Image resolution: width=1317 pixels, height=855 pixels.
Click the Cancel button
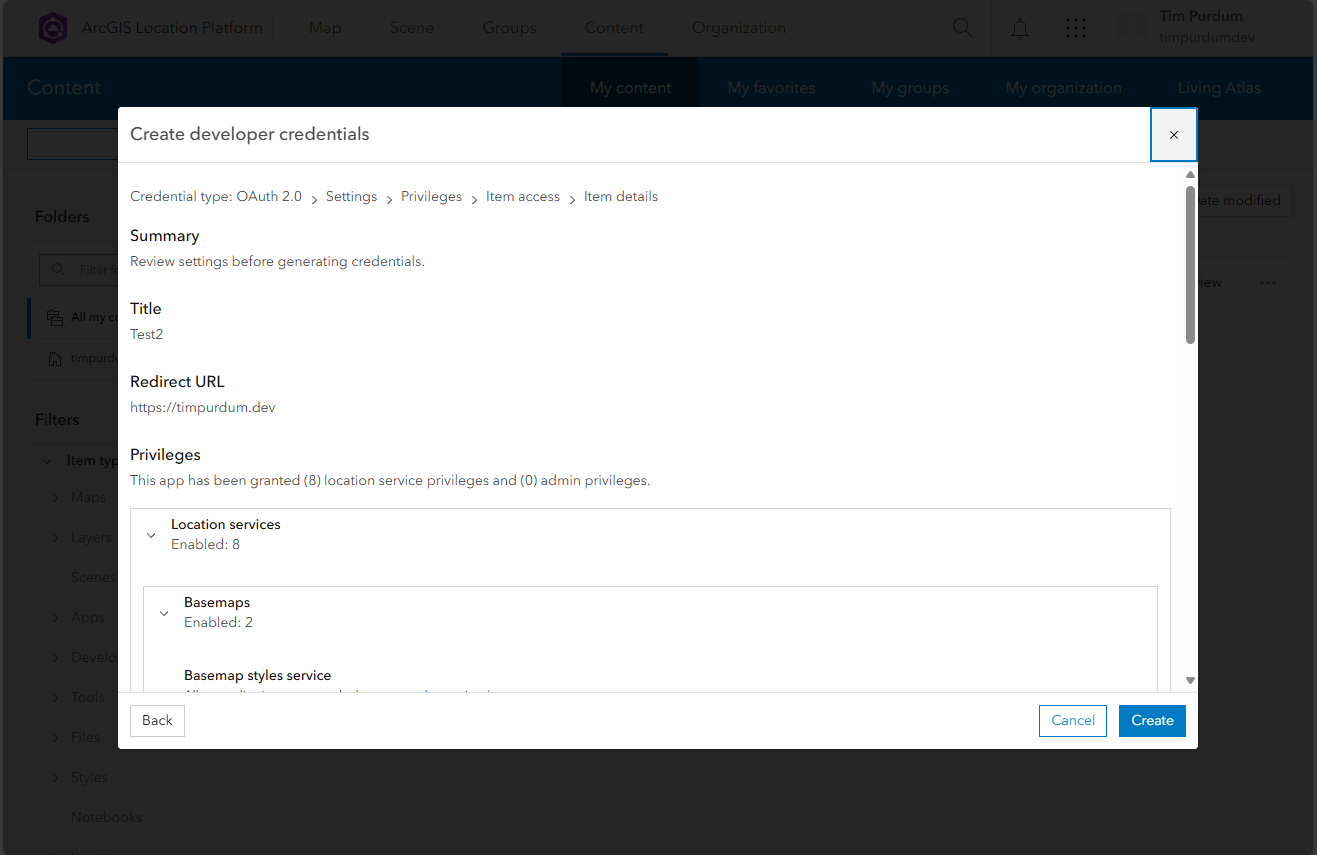click(1073, 720)
